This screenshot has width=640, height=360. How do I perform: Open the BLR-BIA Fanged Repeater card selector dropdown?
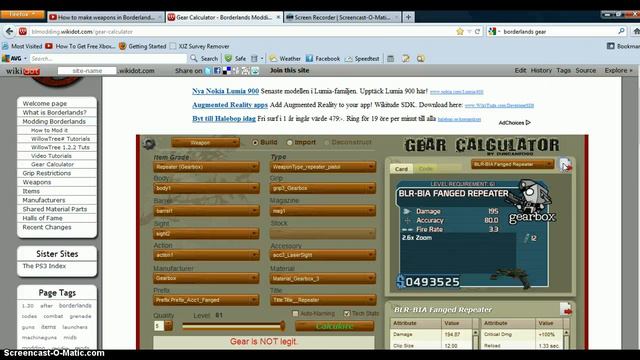point(513,164)
